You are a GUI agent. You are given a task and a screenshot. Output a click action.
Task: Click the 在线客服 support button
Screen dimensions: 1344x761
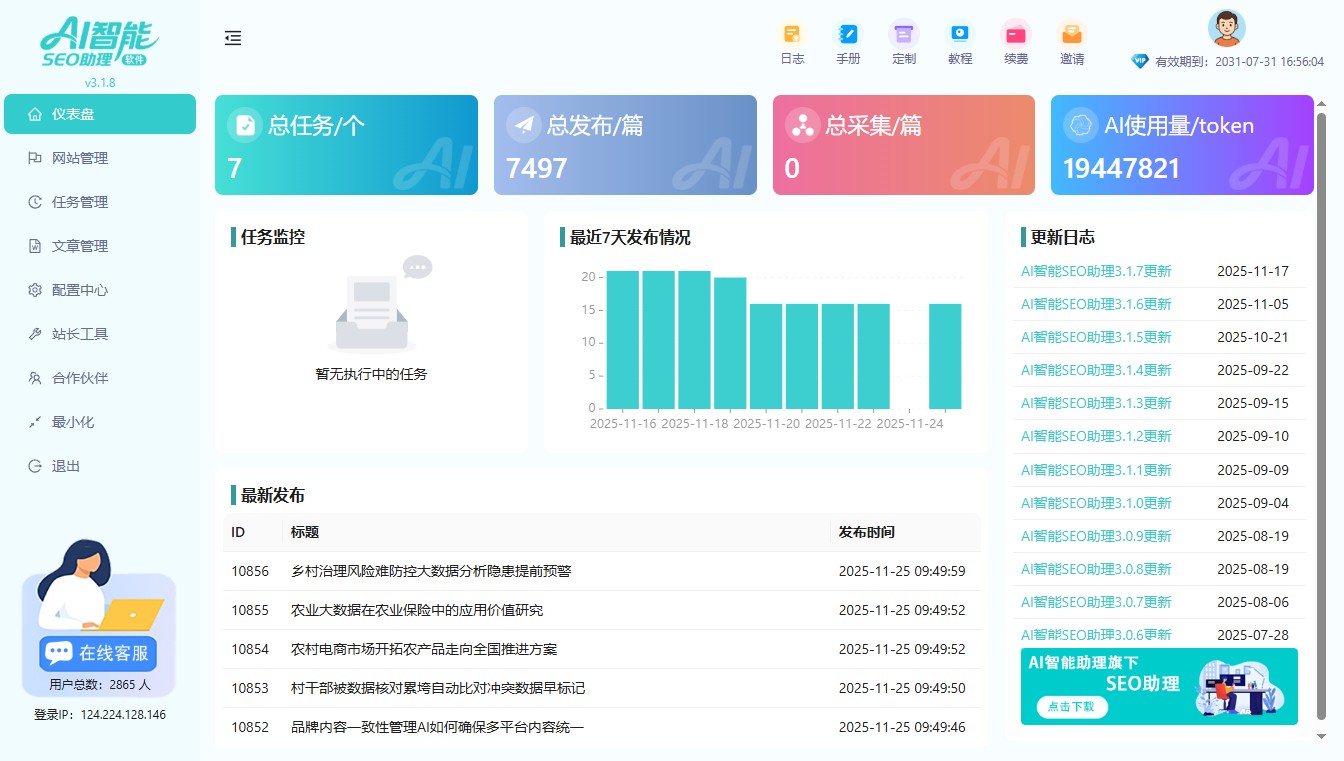click(x=99, y=653)
